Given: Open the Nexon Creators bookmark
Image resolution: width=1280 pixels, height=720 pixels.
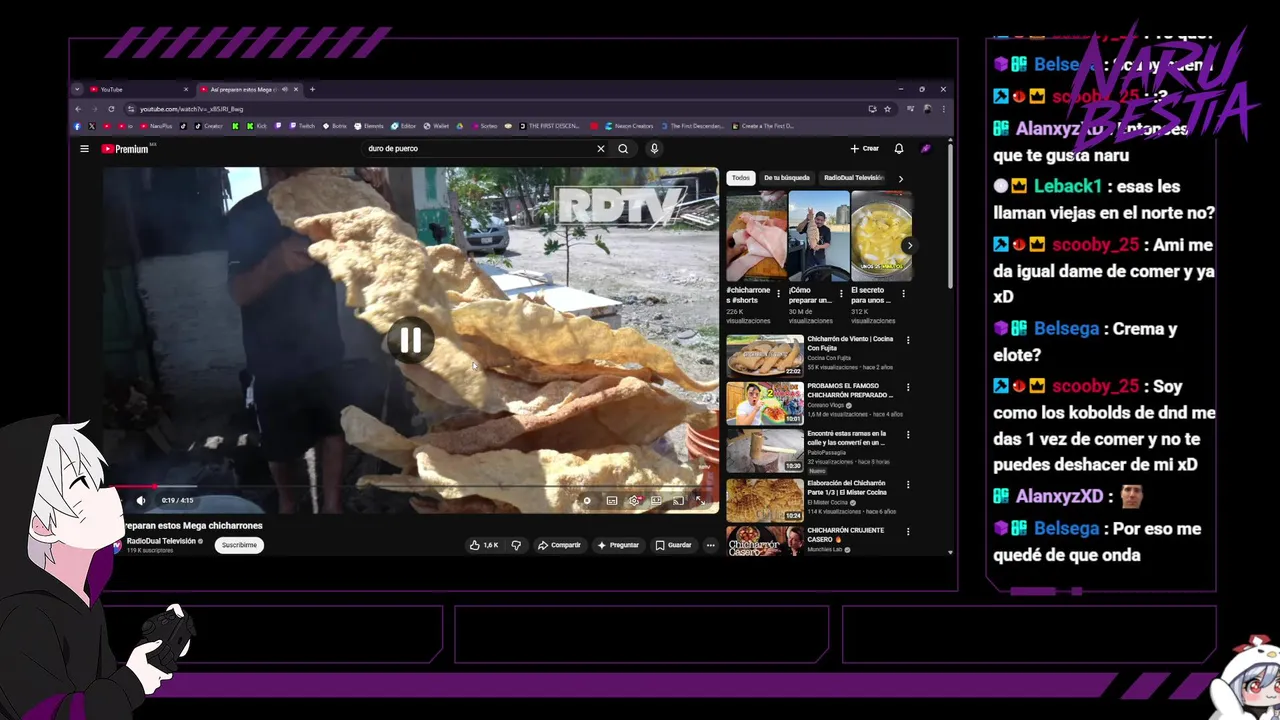Looking at the screenshot, I should pyautogui.click(x=628, y=126).
